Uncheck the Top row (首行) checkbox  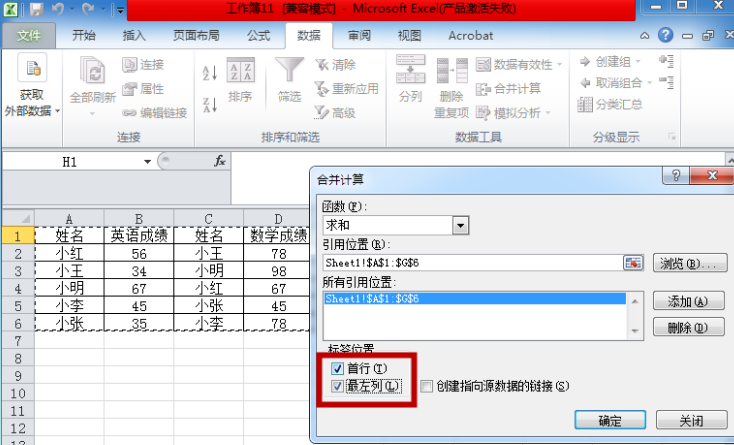pos(337,368)
